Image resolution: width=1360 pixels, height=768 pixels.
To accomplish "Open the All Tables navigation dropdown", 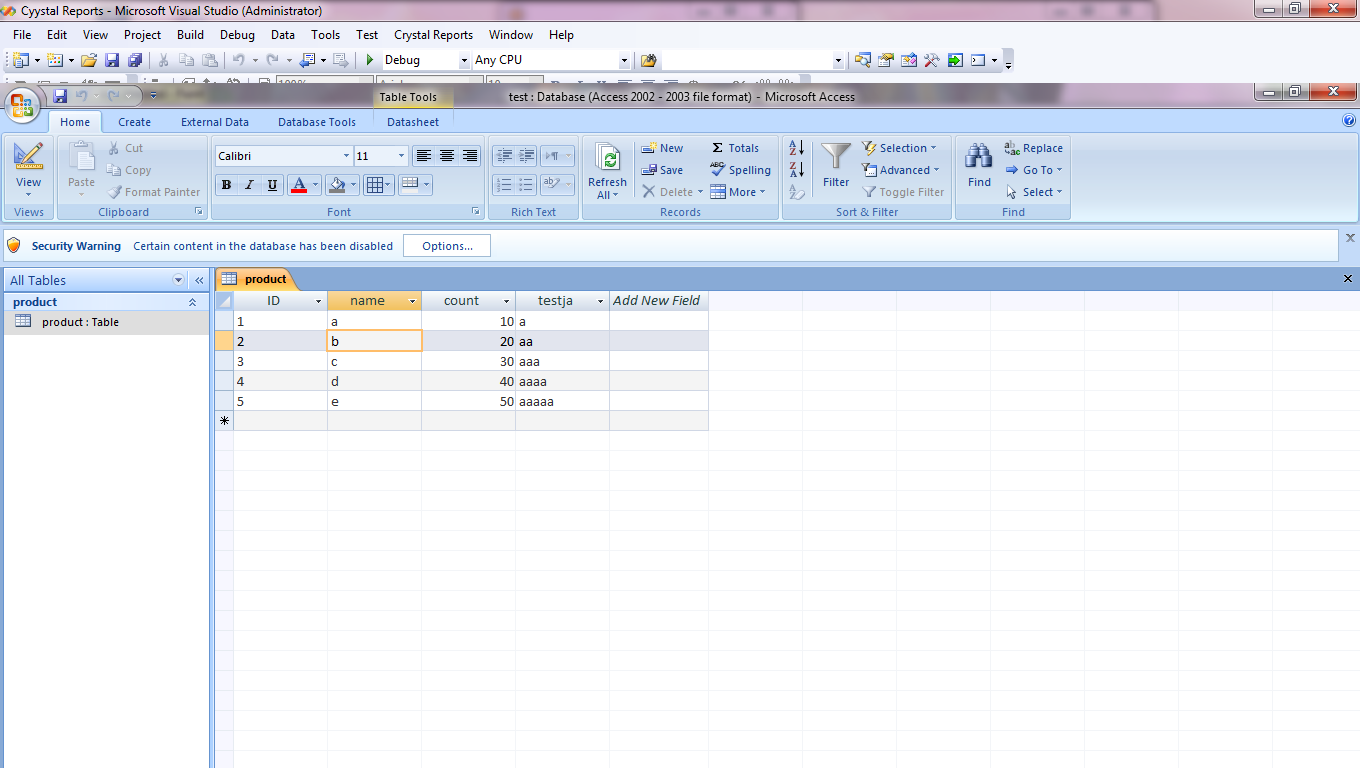I will 179,281.
